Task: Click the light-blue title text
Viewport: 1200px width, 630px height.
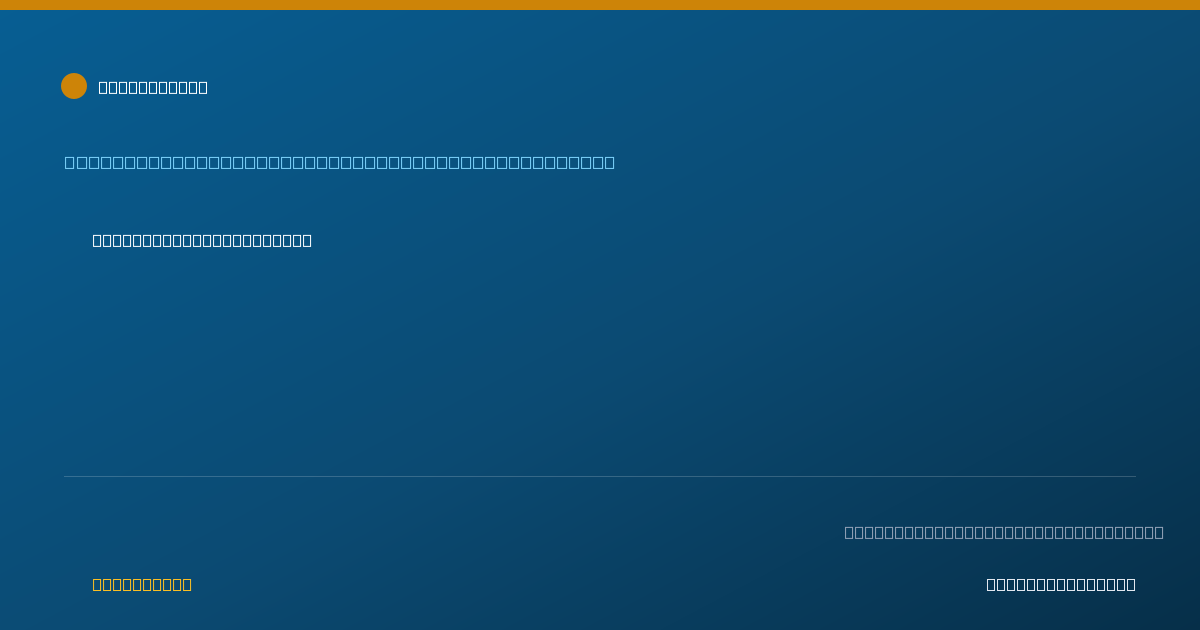Action: [340, 162]
